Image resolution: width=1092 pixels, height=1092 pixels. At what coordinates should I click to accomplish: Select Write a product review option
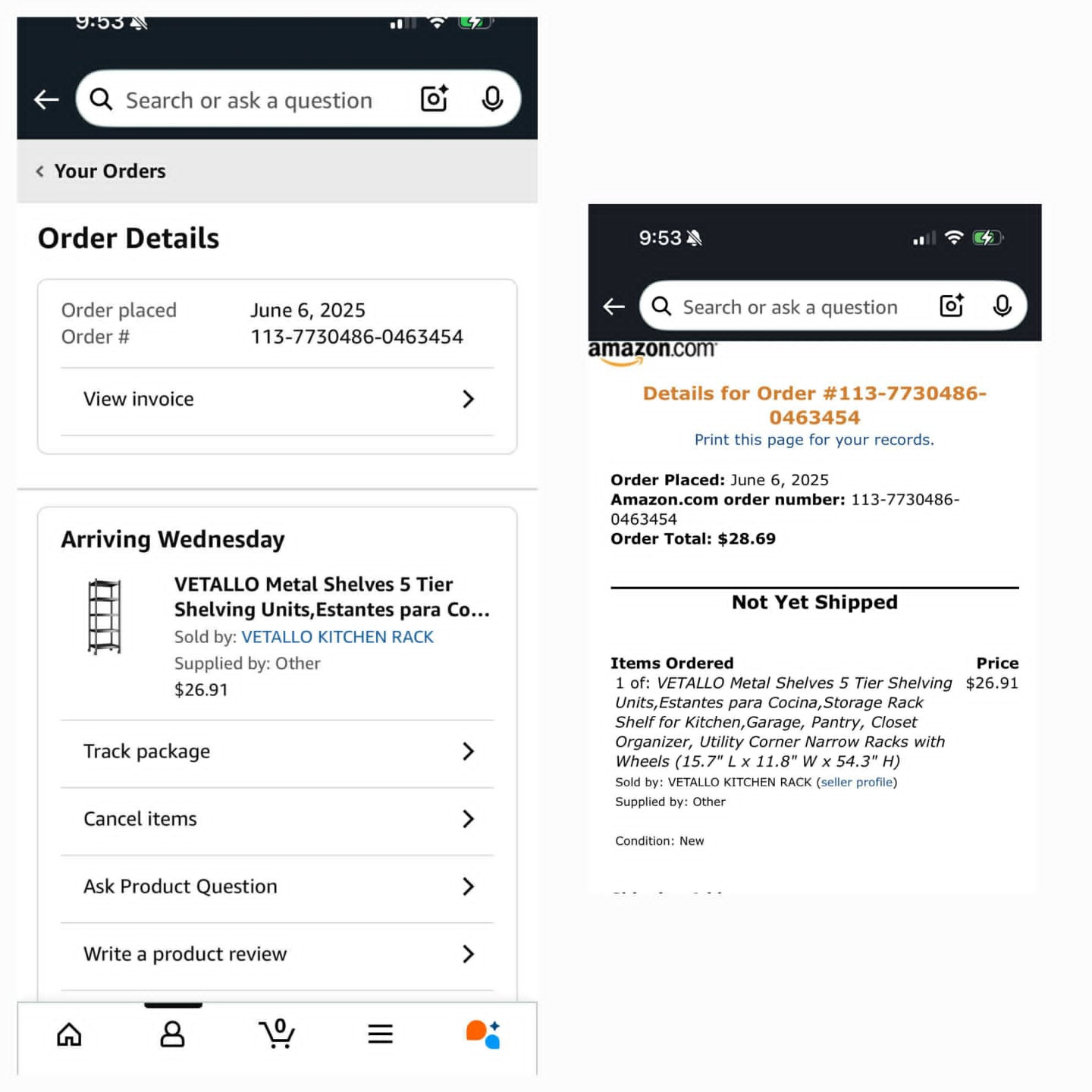[x=278, y=954]
